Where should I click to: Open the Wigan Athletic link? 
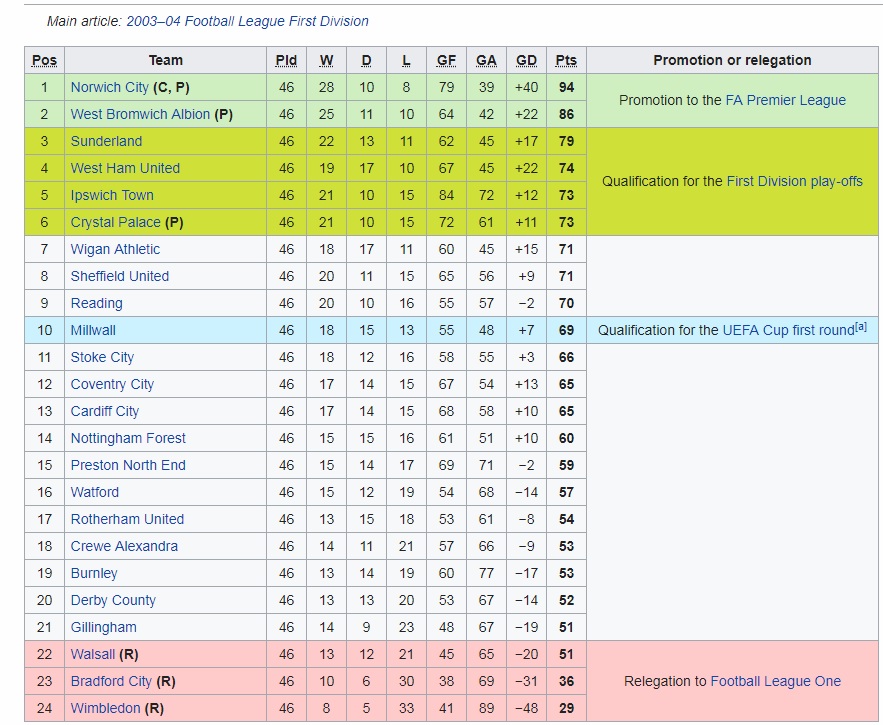(115, 249)
